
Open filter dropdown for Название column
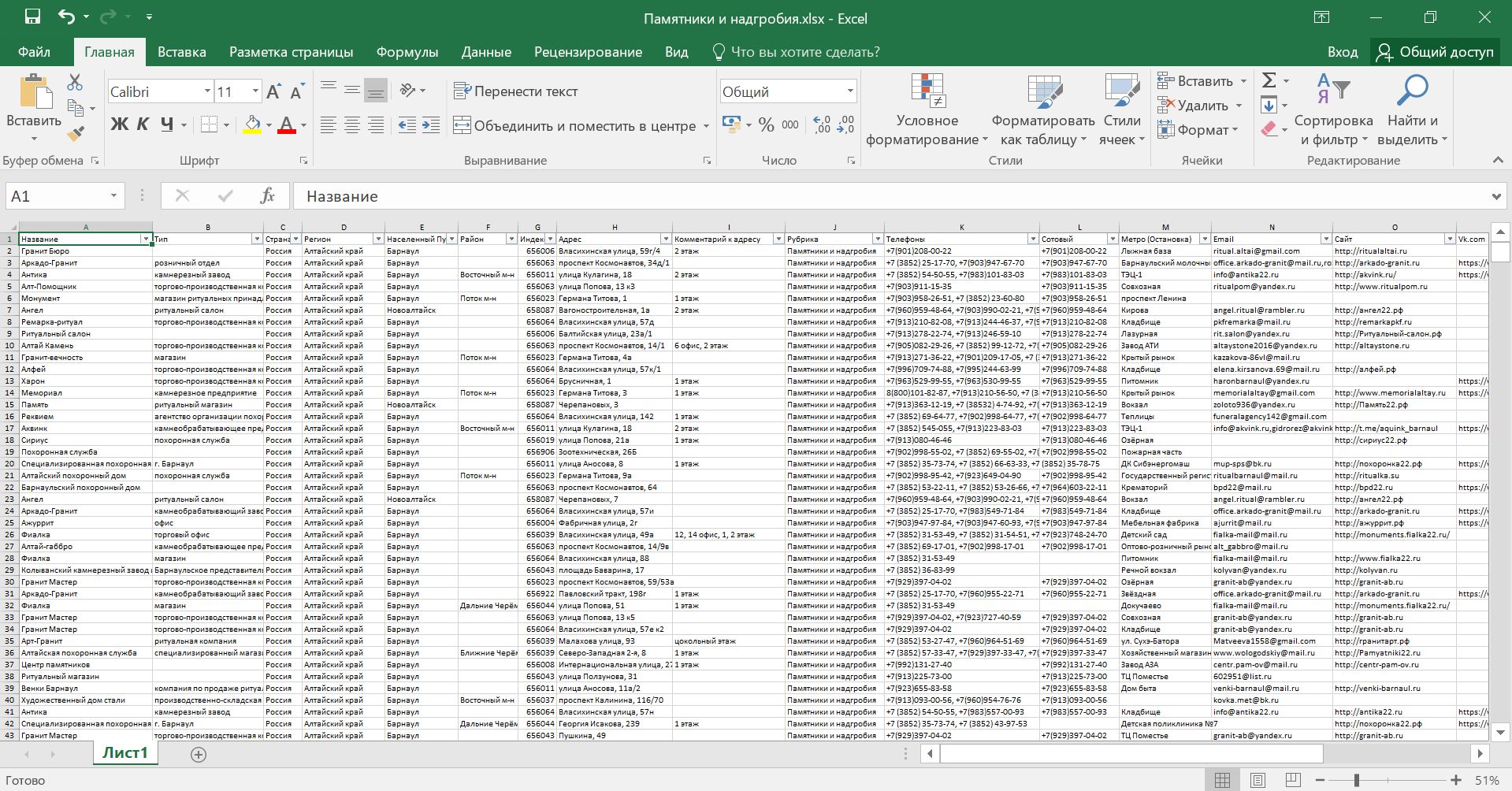[x=146, y=239]
